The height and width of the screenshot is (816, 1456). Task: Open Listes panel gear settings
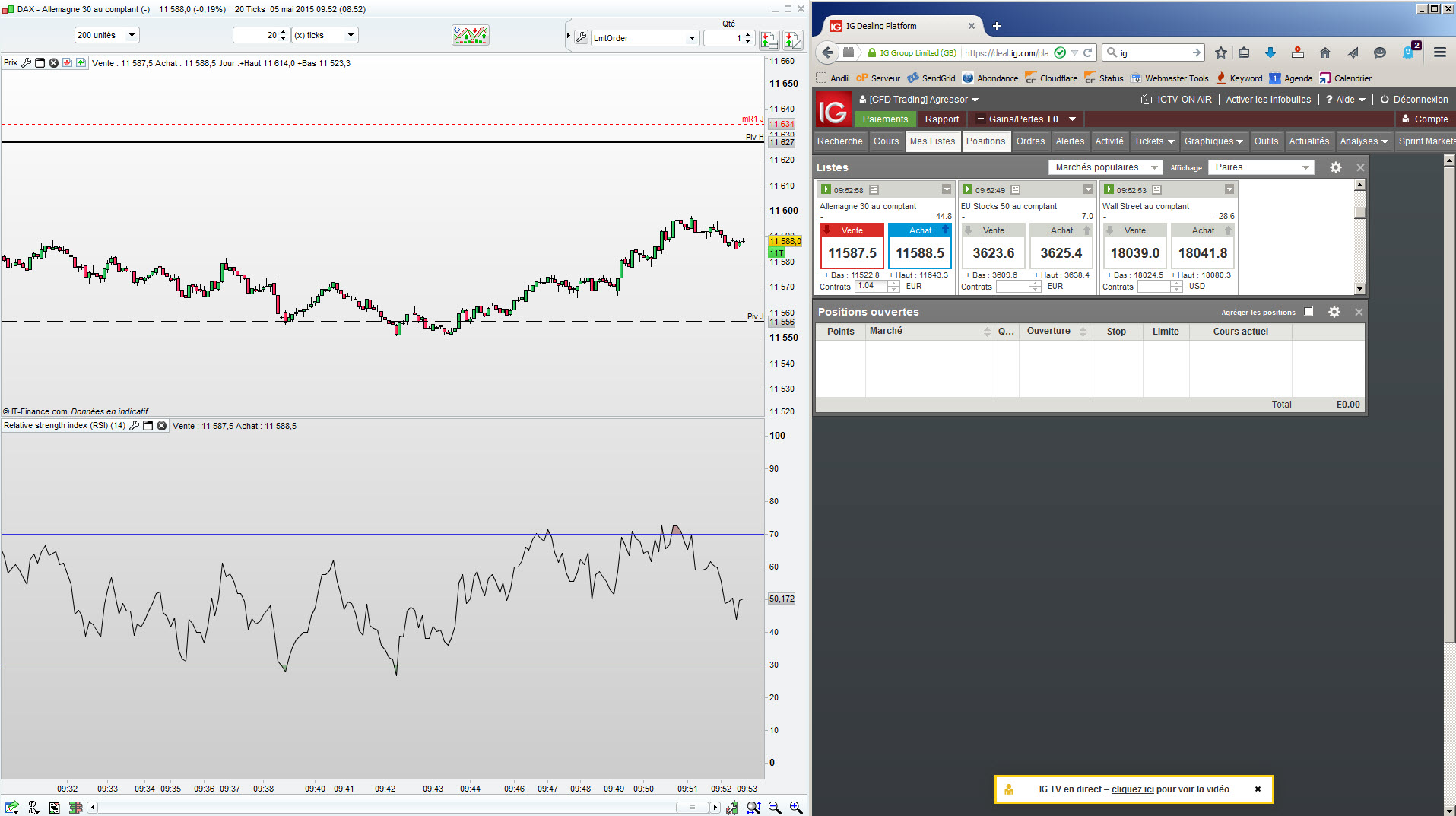[x=1336, y=167]
